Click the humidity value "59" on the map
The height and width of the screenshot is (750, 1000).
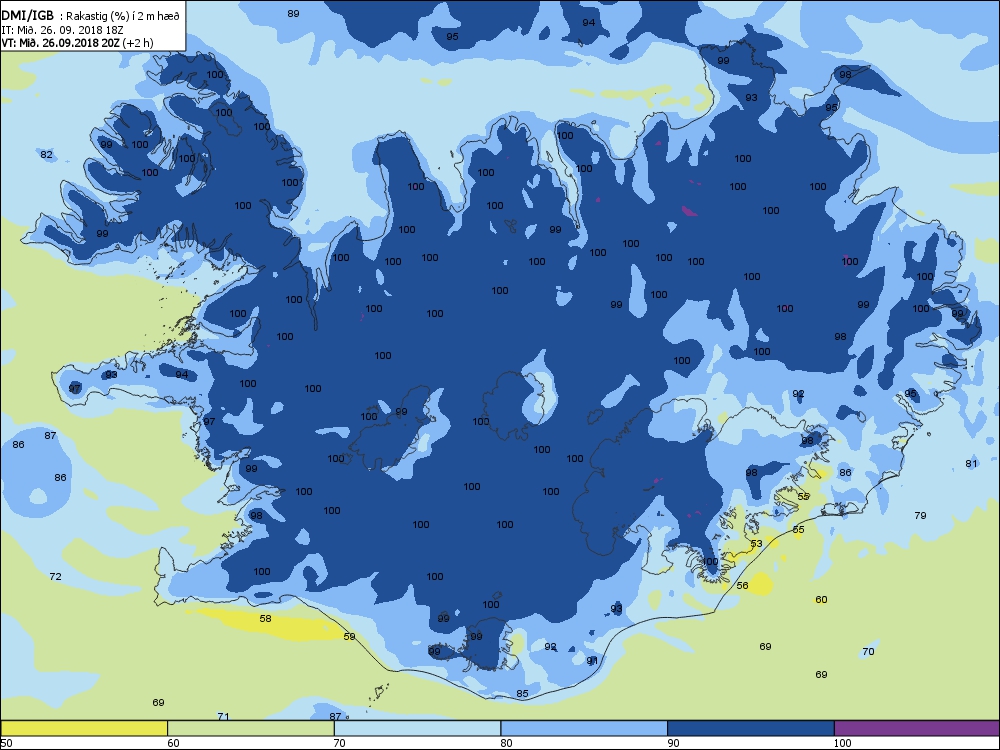pyautogui.click(x=349, y=636)
